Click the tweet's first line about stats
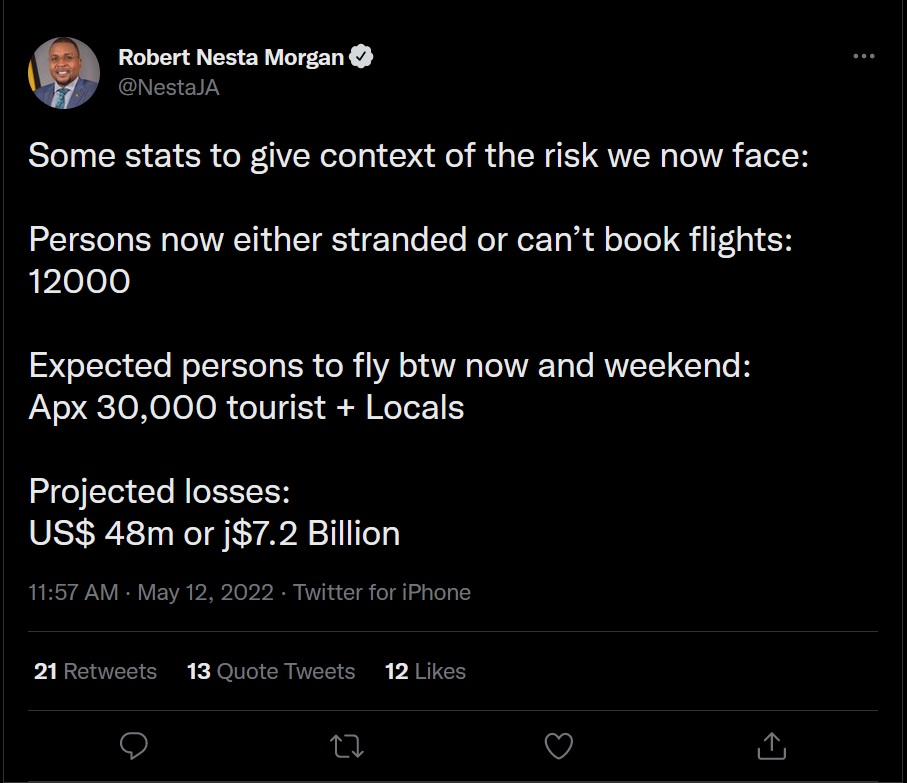The image size is (907, 783). [418, 156]
